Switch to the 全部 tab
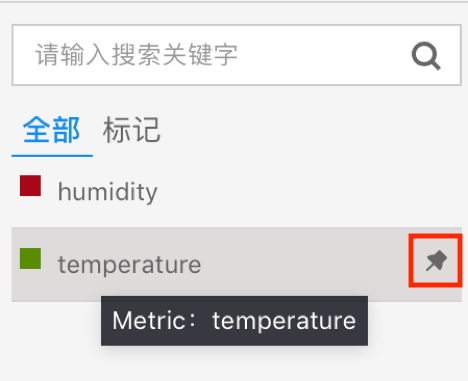This screenshot has width=468, height=381. click(52, 130)
